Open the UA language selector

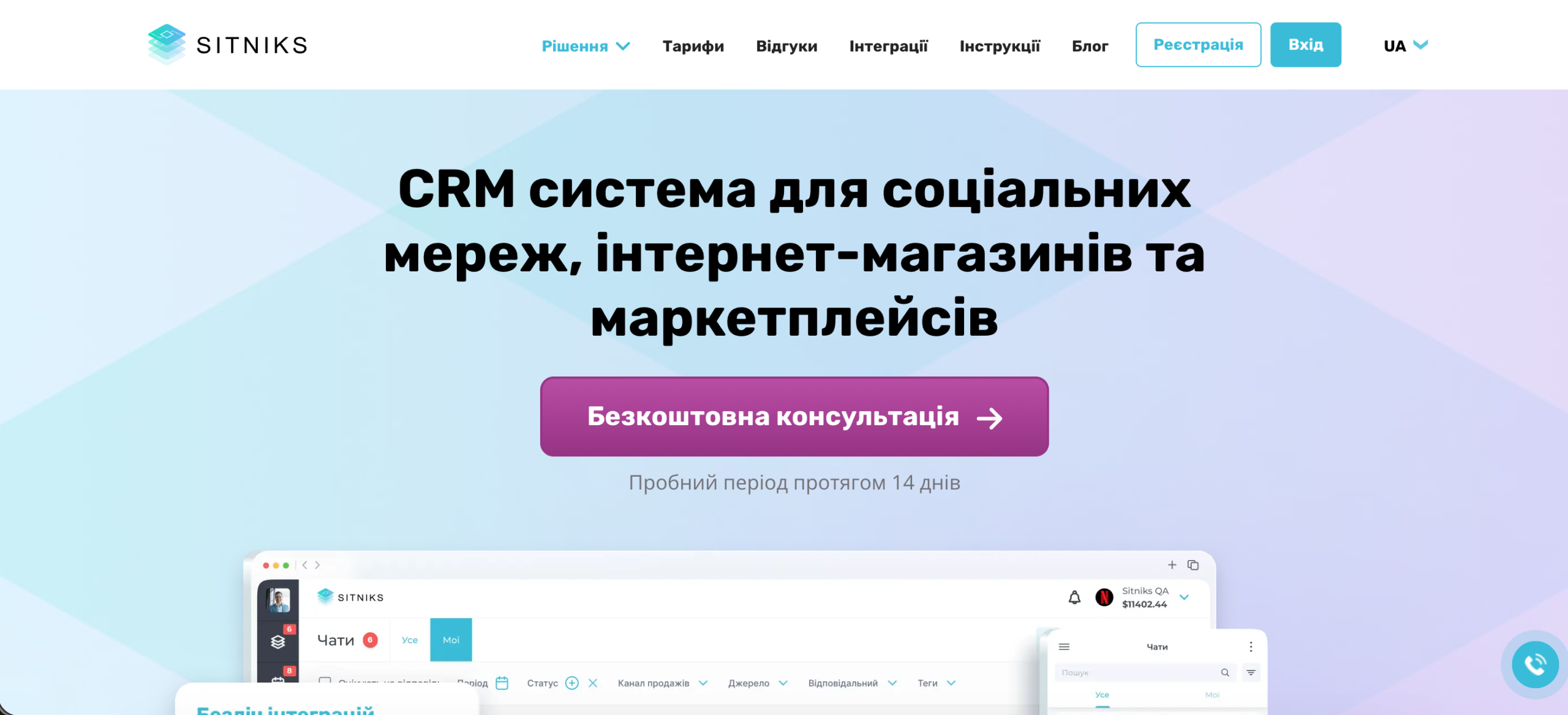click(1406, 45)
